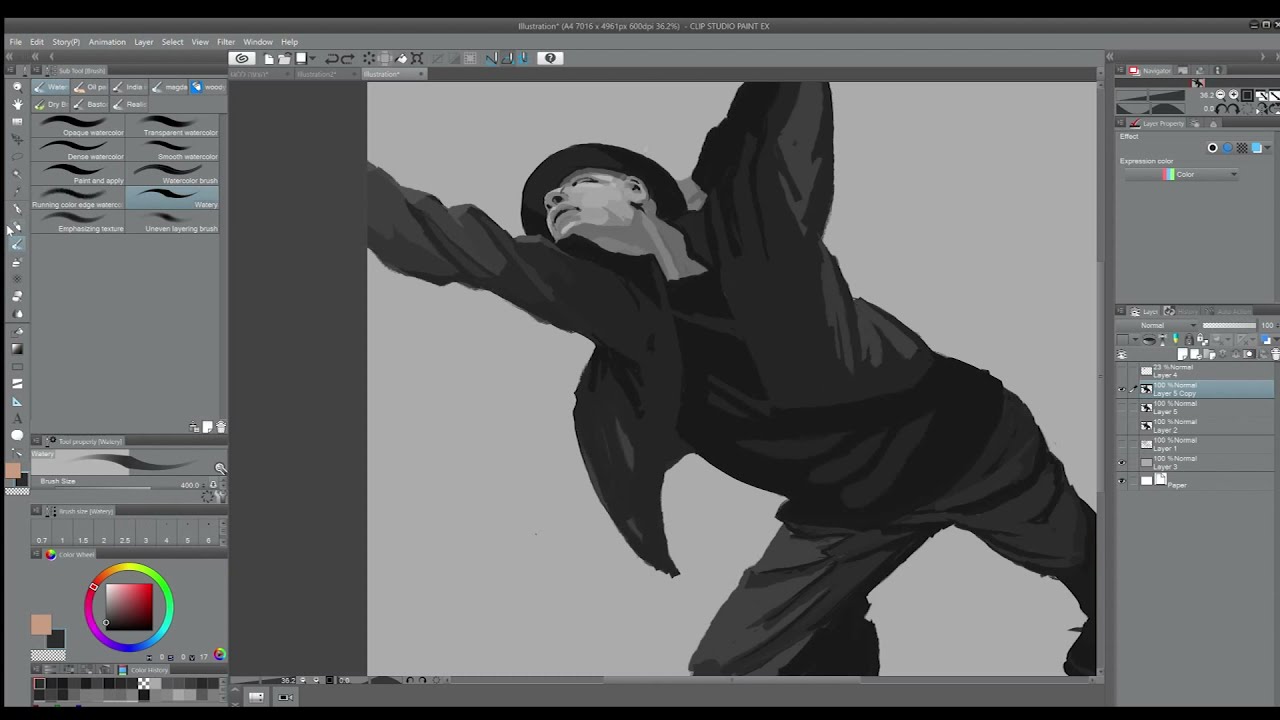Switch to the Navigator tab
Image resolution: width=1280 pixels, height=720 pixels.
click(x=1150, y=71)
